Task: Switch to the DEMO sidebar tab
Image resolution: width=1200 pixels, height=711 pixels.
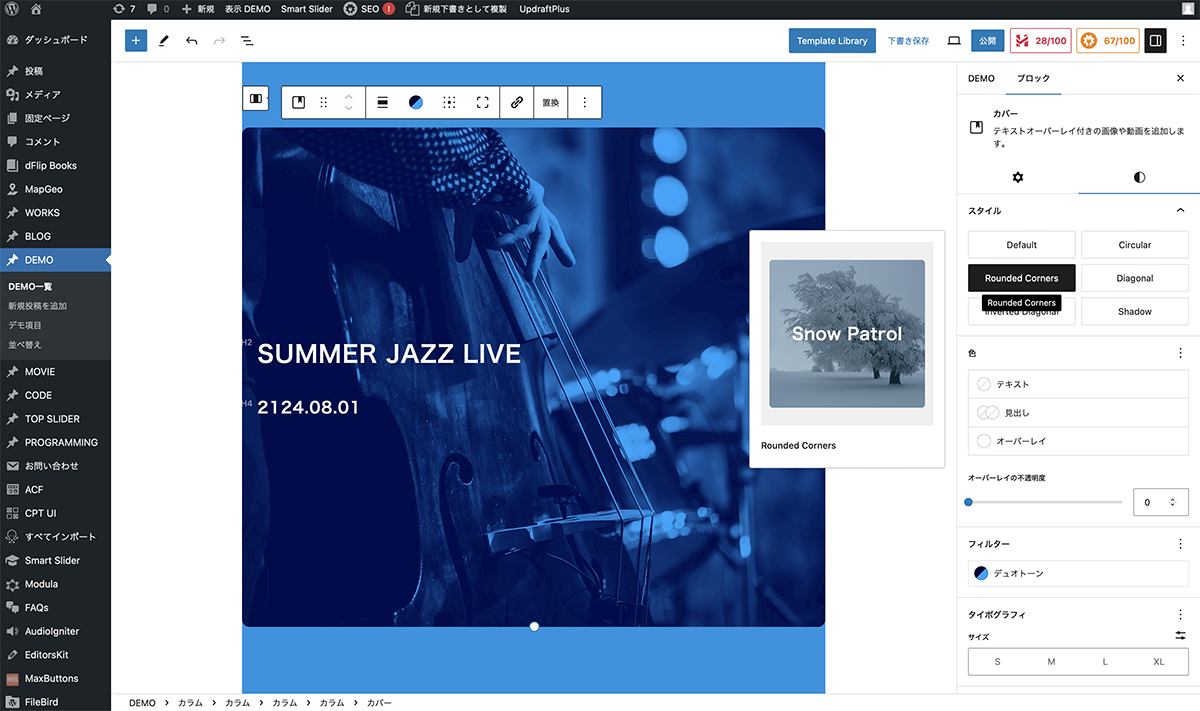Action: point(981,78)
